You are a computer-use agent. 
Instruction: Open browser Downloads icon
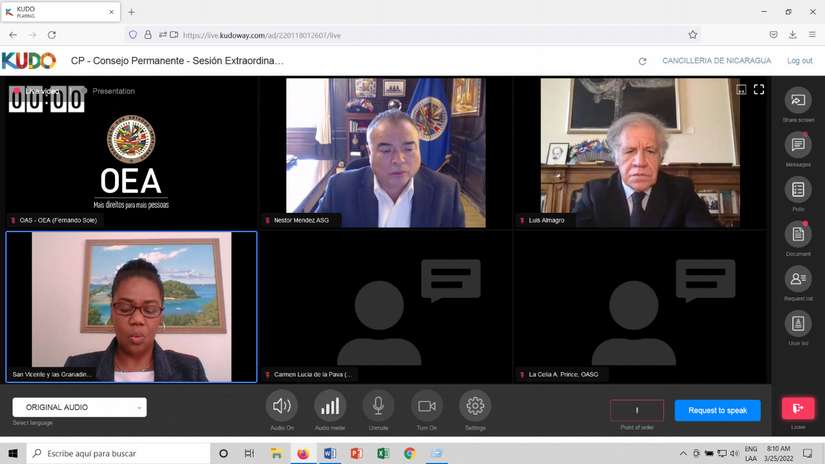click(792, 35)
